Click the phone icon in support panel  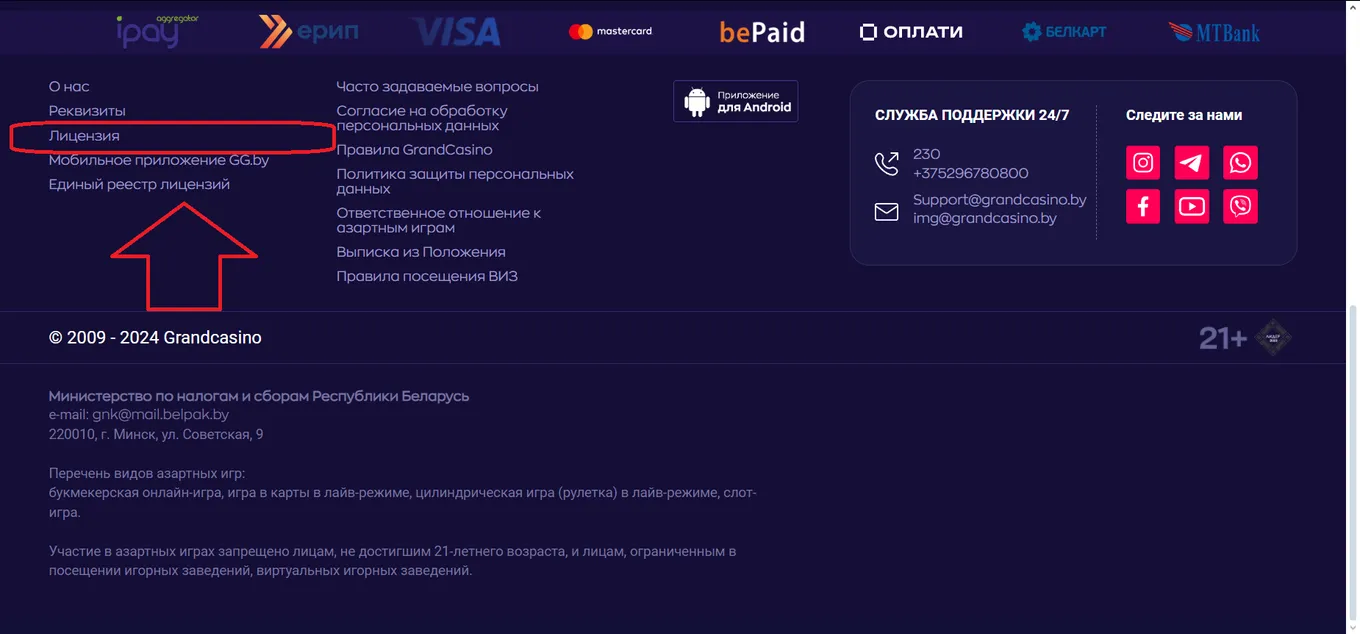click(887, 163)
